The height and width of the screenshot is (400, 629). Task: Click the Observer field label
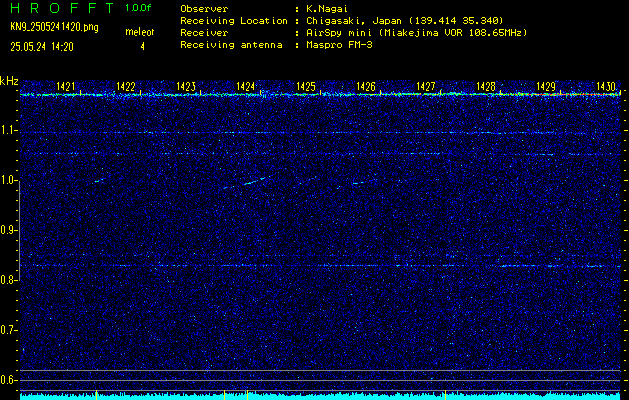204,8
